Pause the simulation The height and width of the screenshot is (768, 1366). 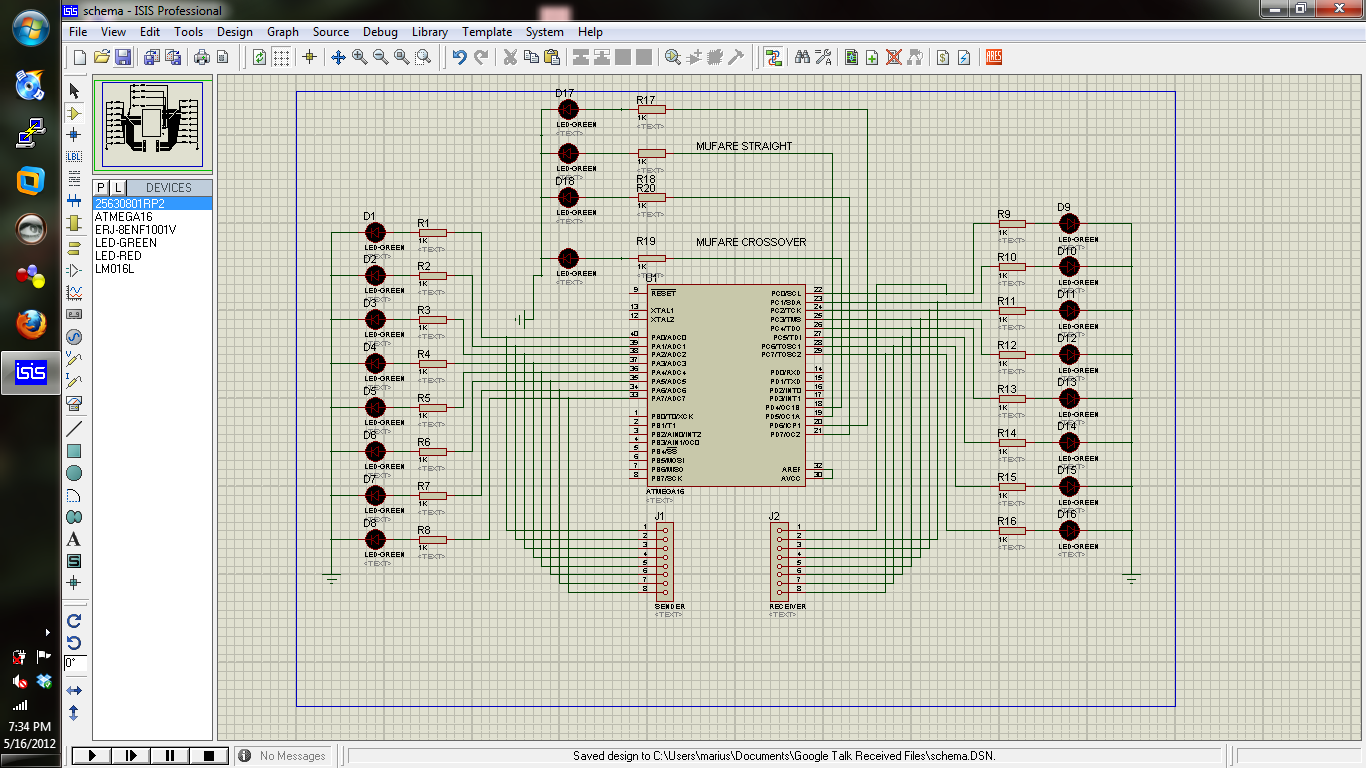click(169, 756)
